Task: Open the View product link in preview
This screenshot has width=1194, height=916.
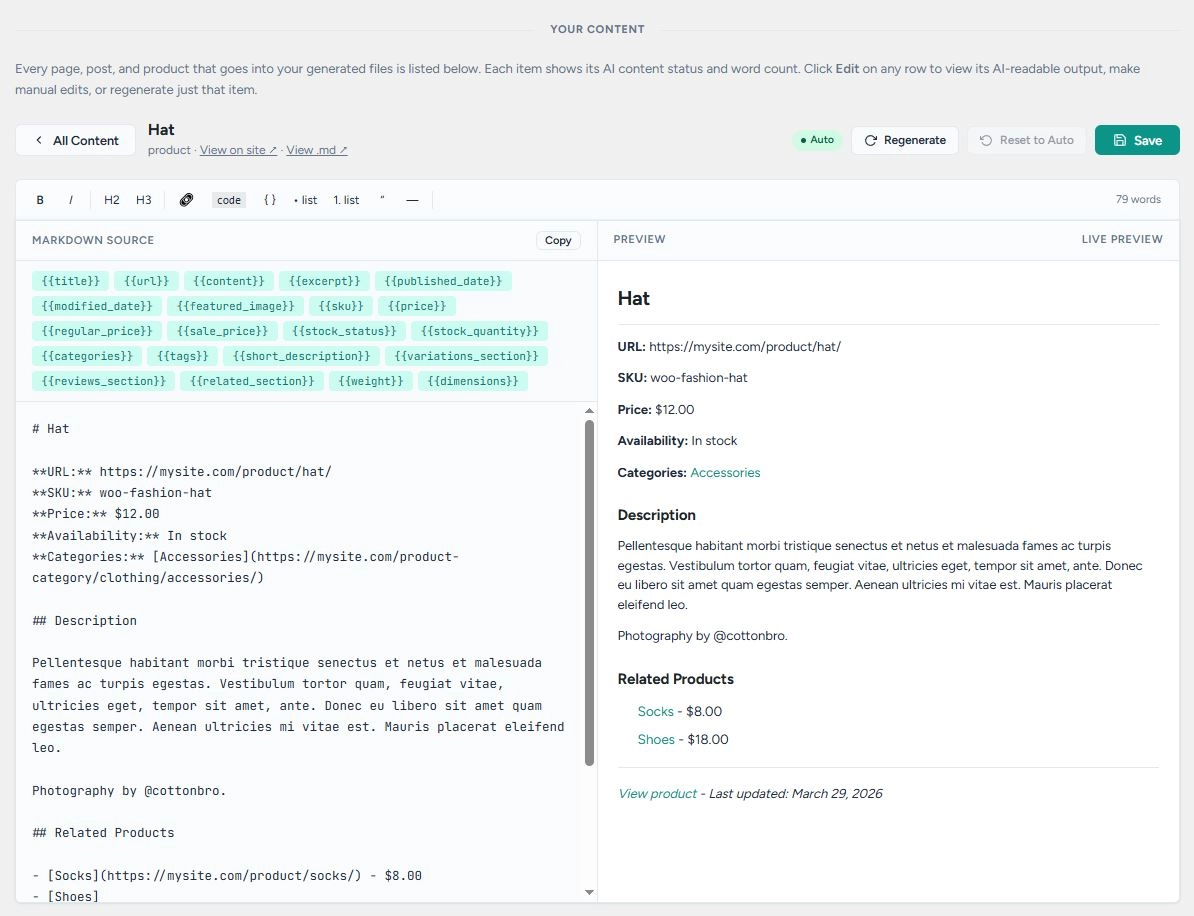Action: pyautogui.click(x=657, y=793)
